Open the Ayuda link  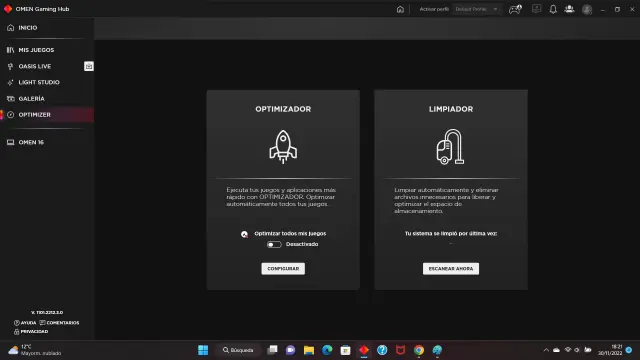[25, 322]
